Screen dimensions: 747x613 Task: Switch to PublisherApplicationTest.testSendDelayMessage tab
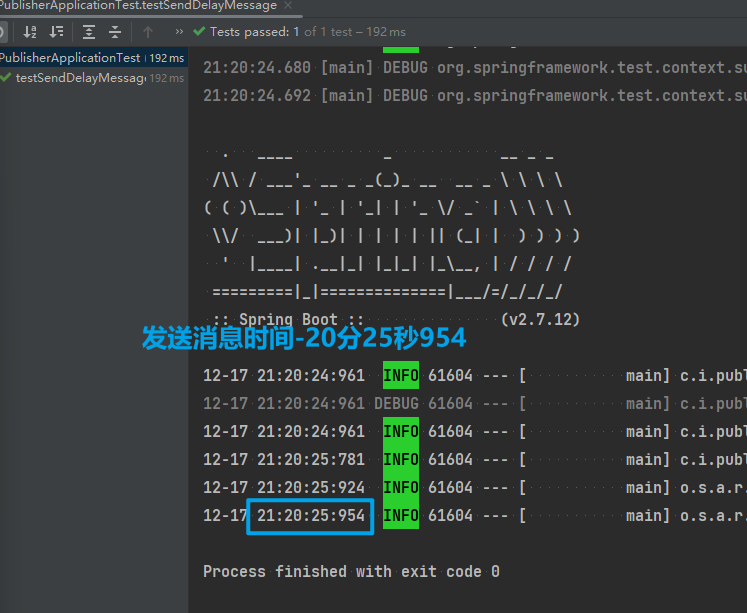[138, 6]
